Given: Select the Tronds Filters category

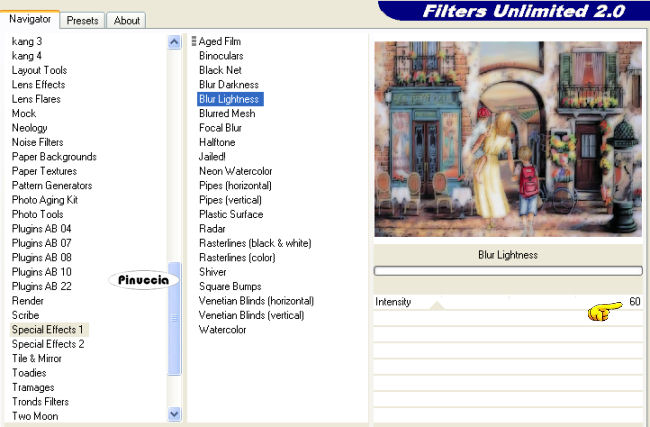Looking at the screenshot, I should click(40, 402).
